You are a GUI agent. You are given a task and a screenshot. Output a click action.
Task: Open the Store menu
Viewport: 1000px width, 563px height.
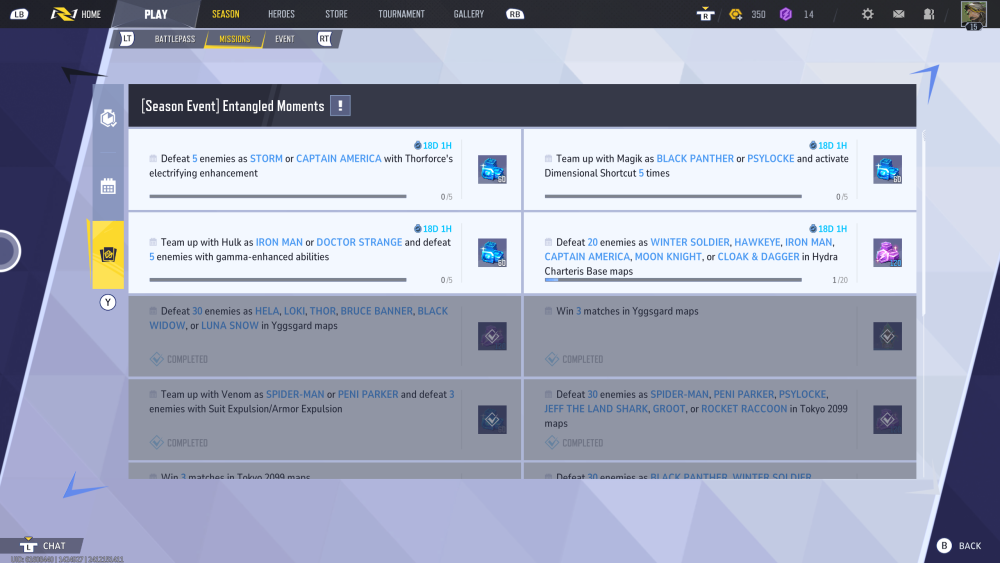[x=336, y=14]
